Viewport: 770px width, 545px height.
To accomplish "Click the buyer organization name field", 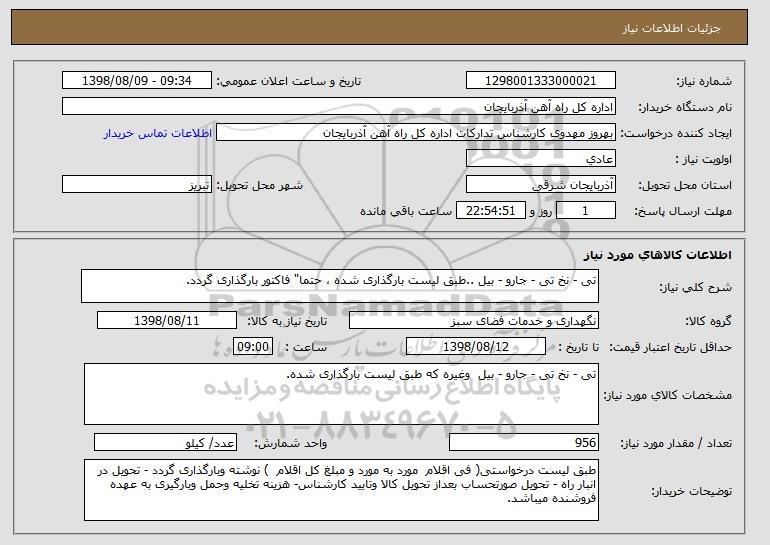I will tap(339, 107).
